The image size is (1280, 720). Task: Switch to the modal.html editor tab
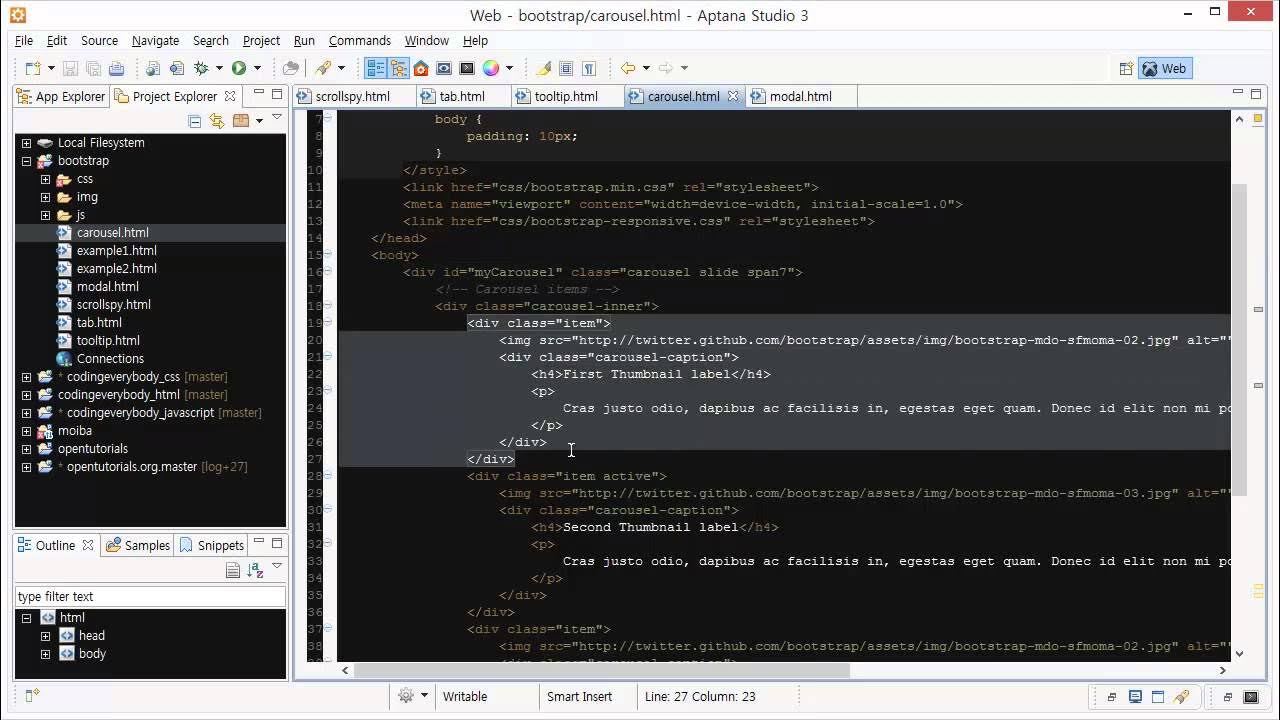(x=801, y=96)
